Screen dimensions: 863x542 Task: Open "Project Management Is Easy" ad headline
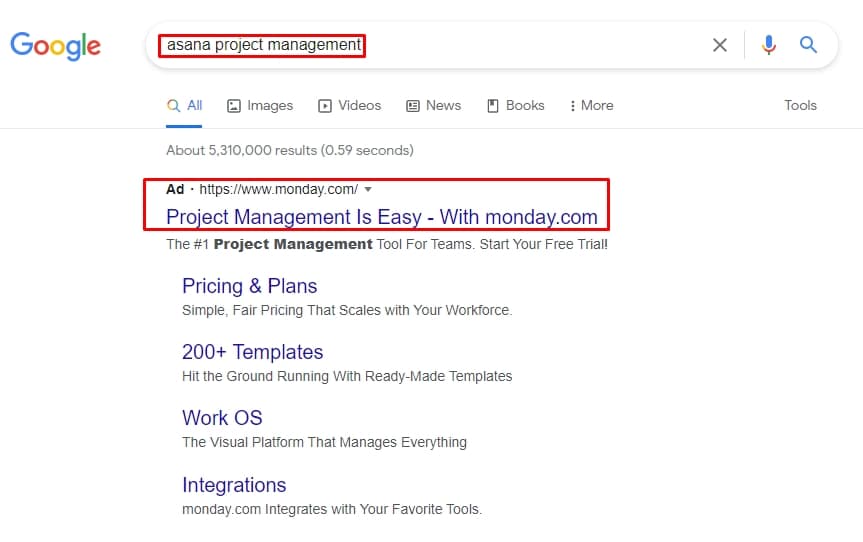click(x=381, y=217)
